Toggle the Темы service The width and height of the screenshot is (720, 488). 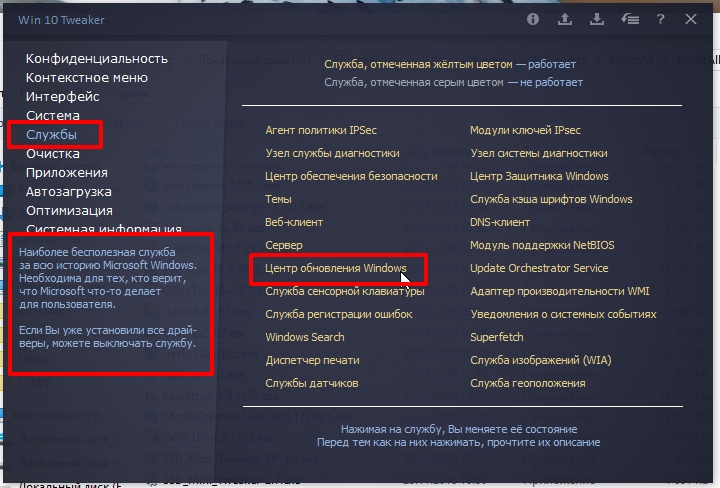278,199
